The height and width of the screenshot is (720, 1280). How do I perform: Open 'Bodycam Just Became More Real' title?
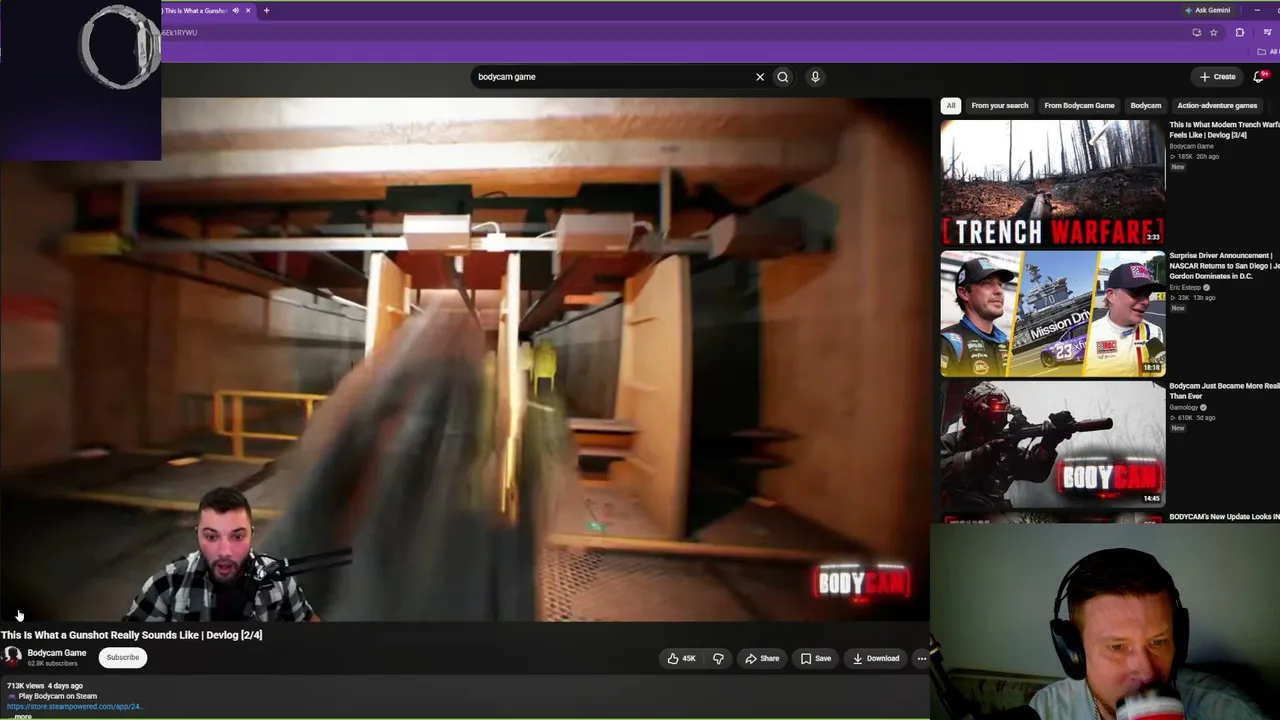(x=1224, y=391)
